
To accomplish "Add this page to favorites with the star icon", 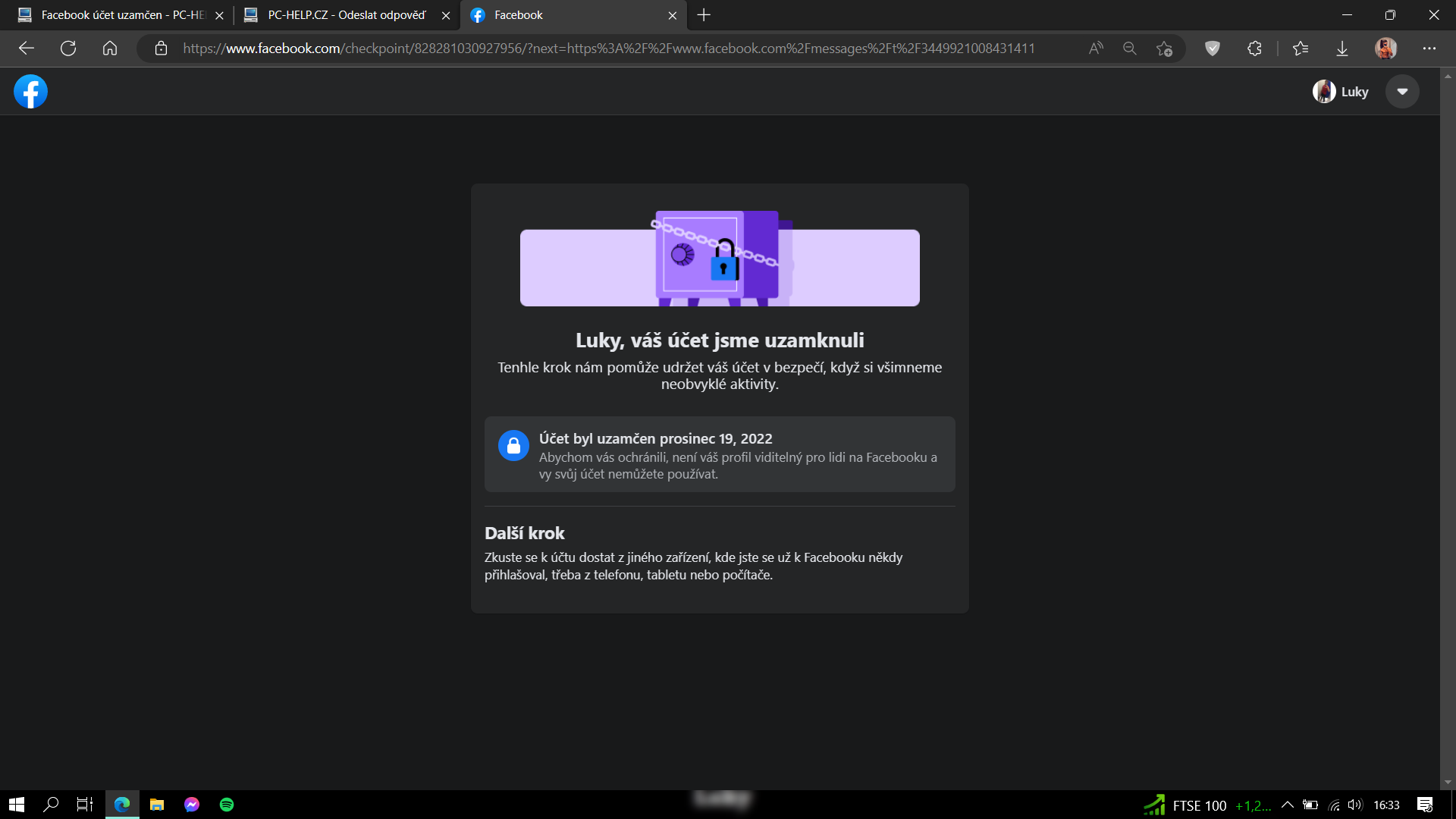I will pyautogui.click(x=1164, y=49).
